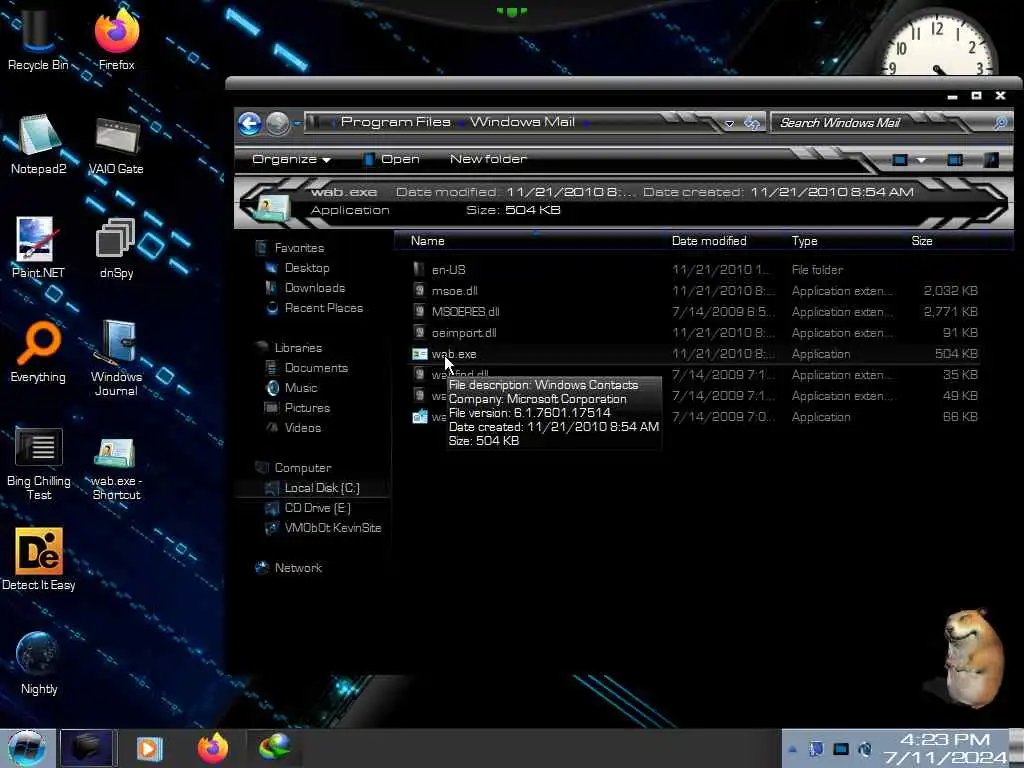Image resolution: width=1024 pixels, height=768 pixels.
Task: Select the msoe.dll file
Action: (x=454, y=291)
